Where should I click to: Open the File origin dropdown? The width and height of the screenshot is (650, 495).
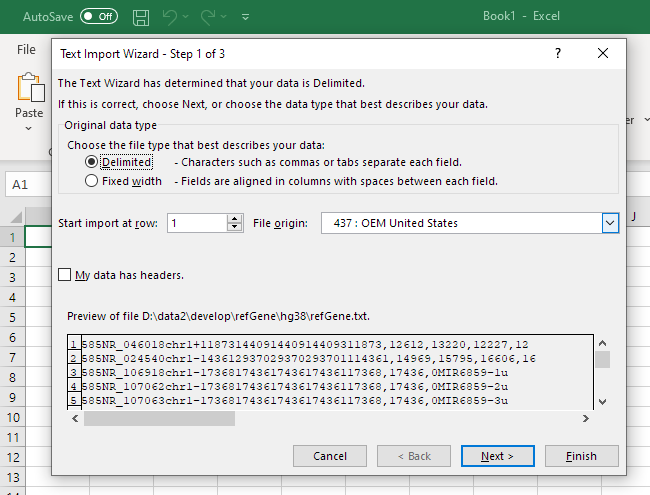(610, 223)
